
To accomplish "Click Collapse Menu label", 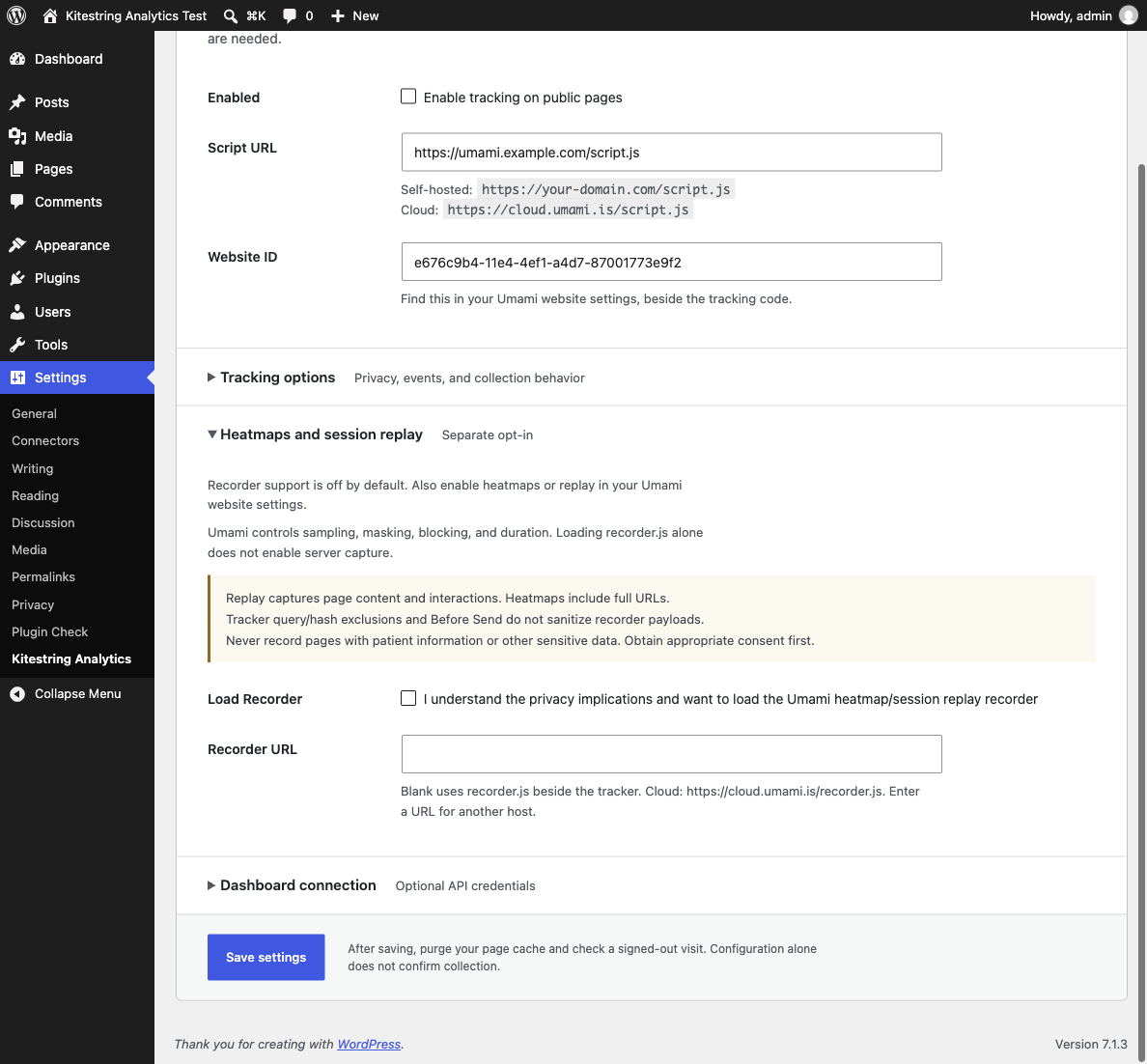I will (78, 693).
